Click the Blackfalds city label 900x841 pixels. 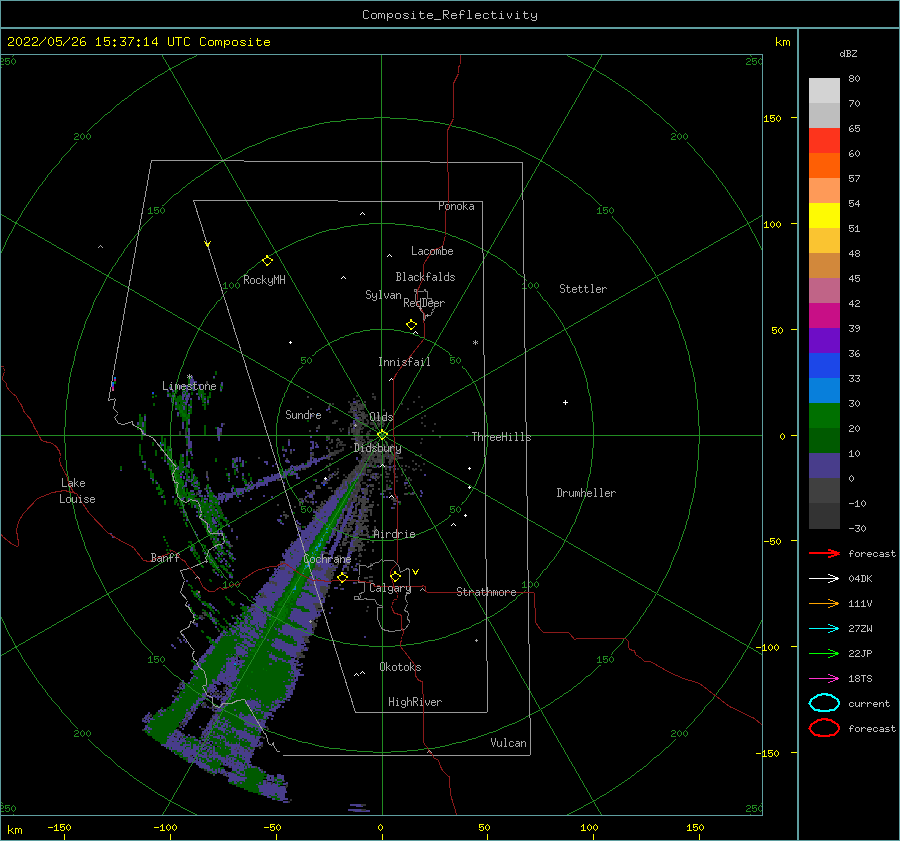pyautogui.click(x=425, y=277)
